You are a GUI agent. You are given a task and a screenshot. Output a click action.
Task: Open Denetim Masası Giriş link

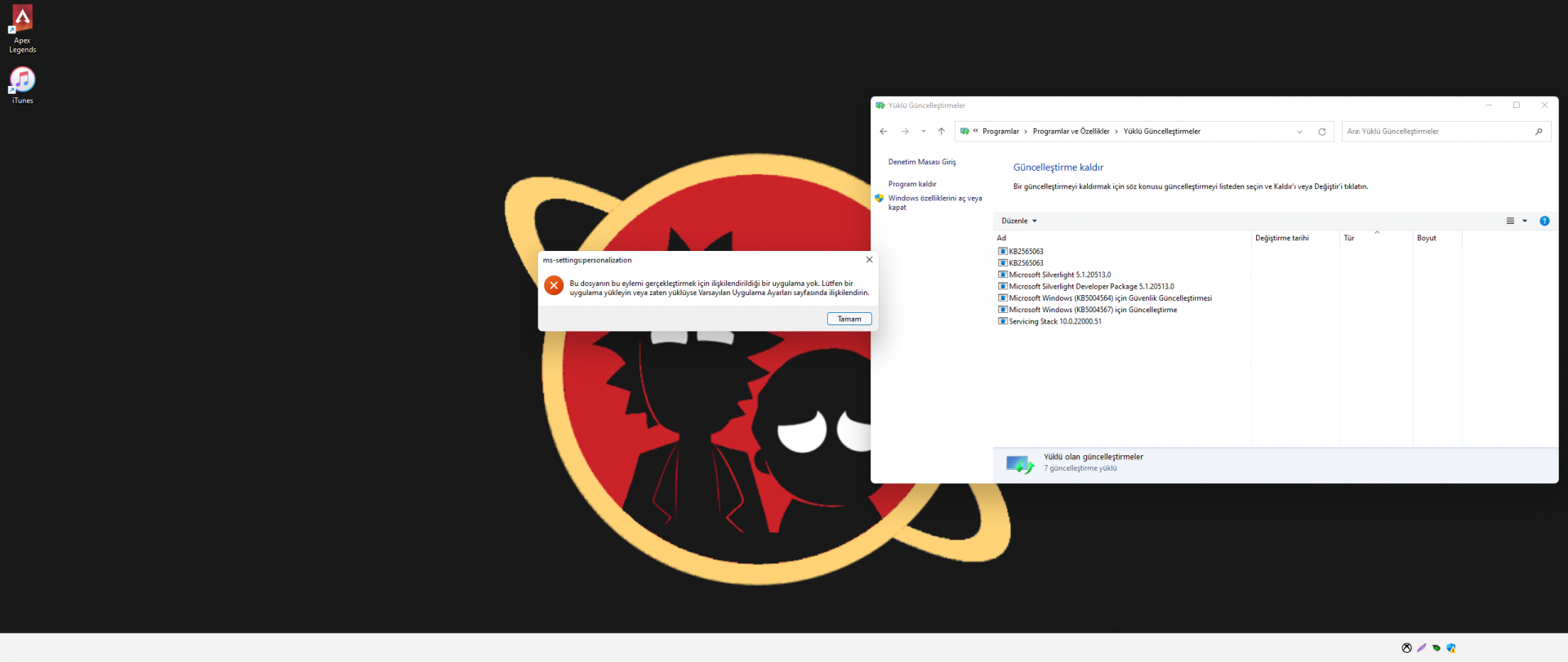pyautogui.click(x=922, y=162)
